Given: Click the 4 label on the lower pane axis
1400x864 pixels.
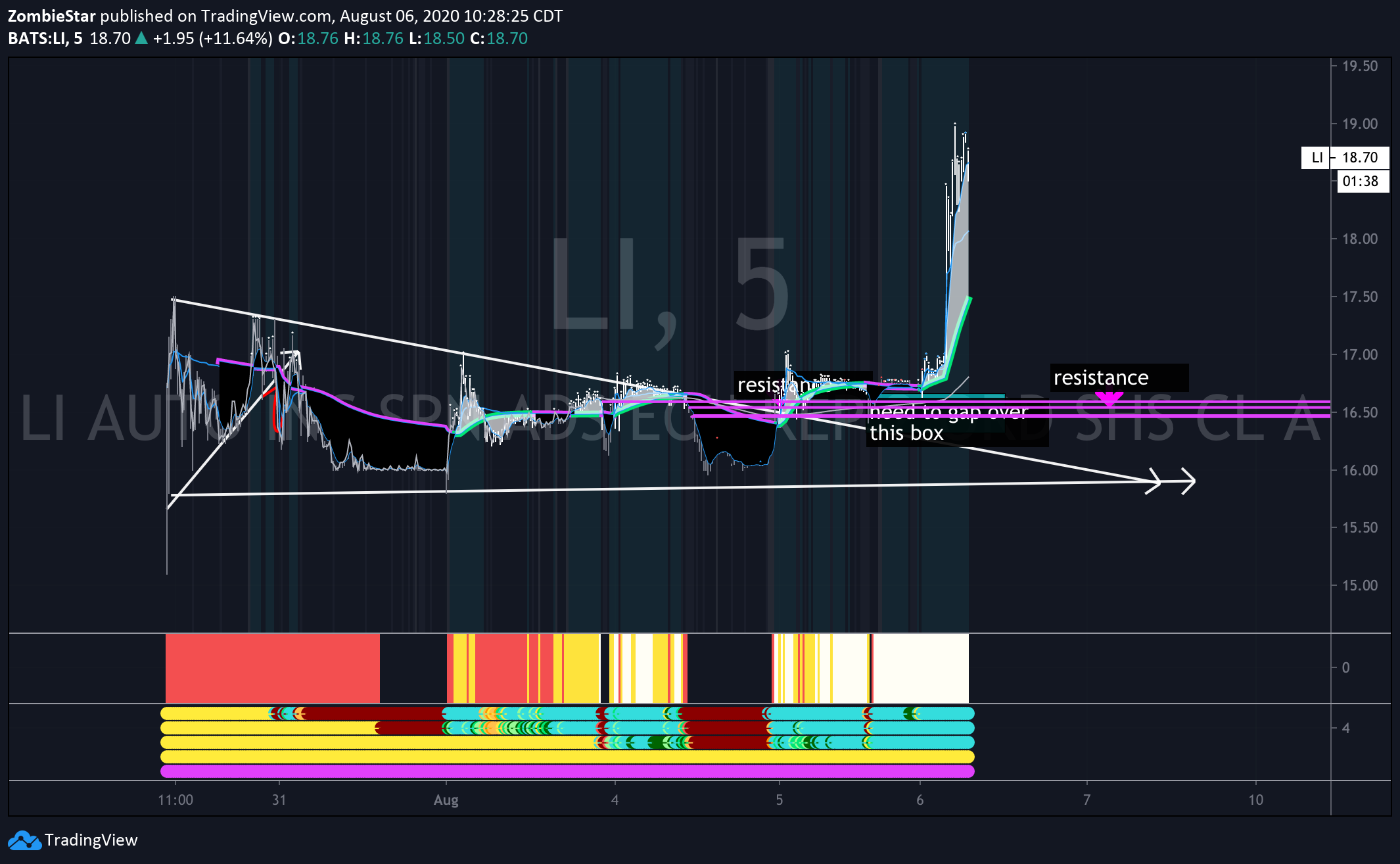Looking at the screenshot, I should pyautogui.click(x=1346, y=728).
